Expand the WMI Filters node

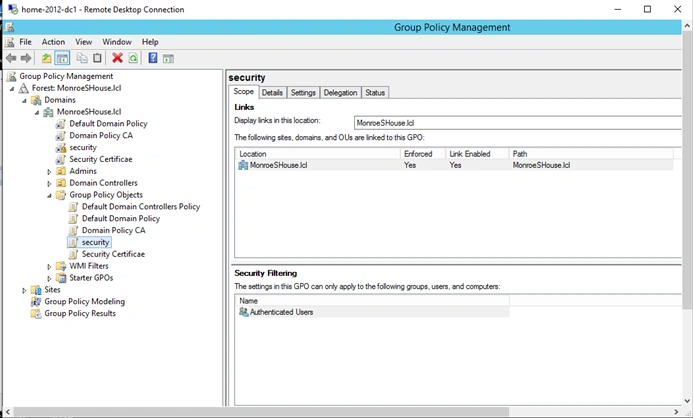pos(49,267)
